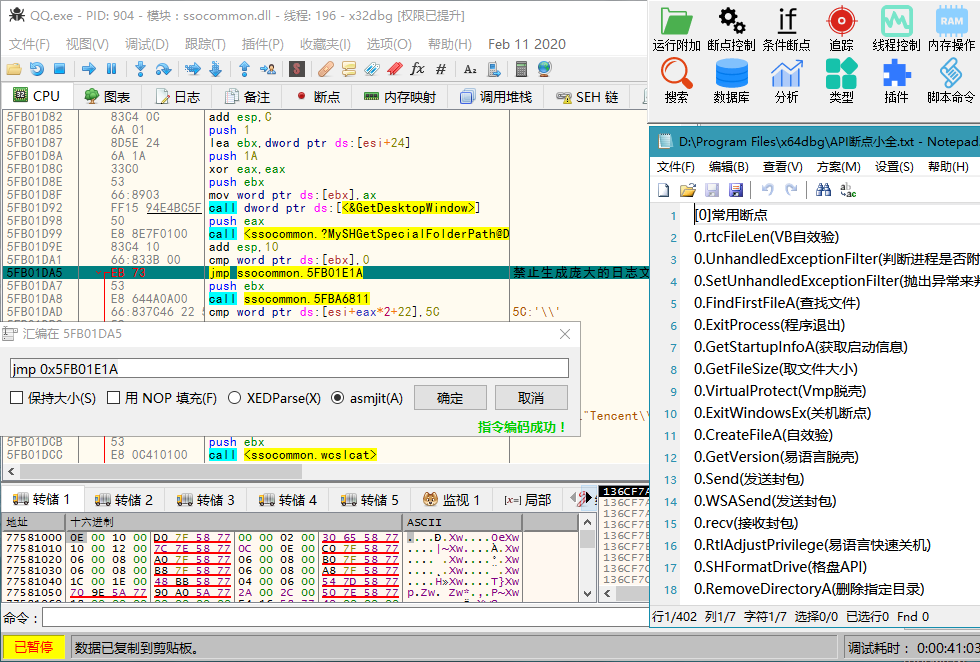Screen dimensions: 980x662
Task: Open the 监视 1 tab
Action: click(x=451, y=500)
